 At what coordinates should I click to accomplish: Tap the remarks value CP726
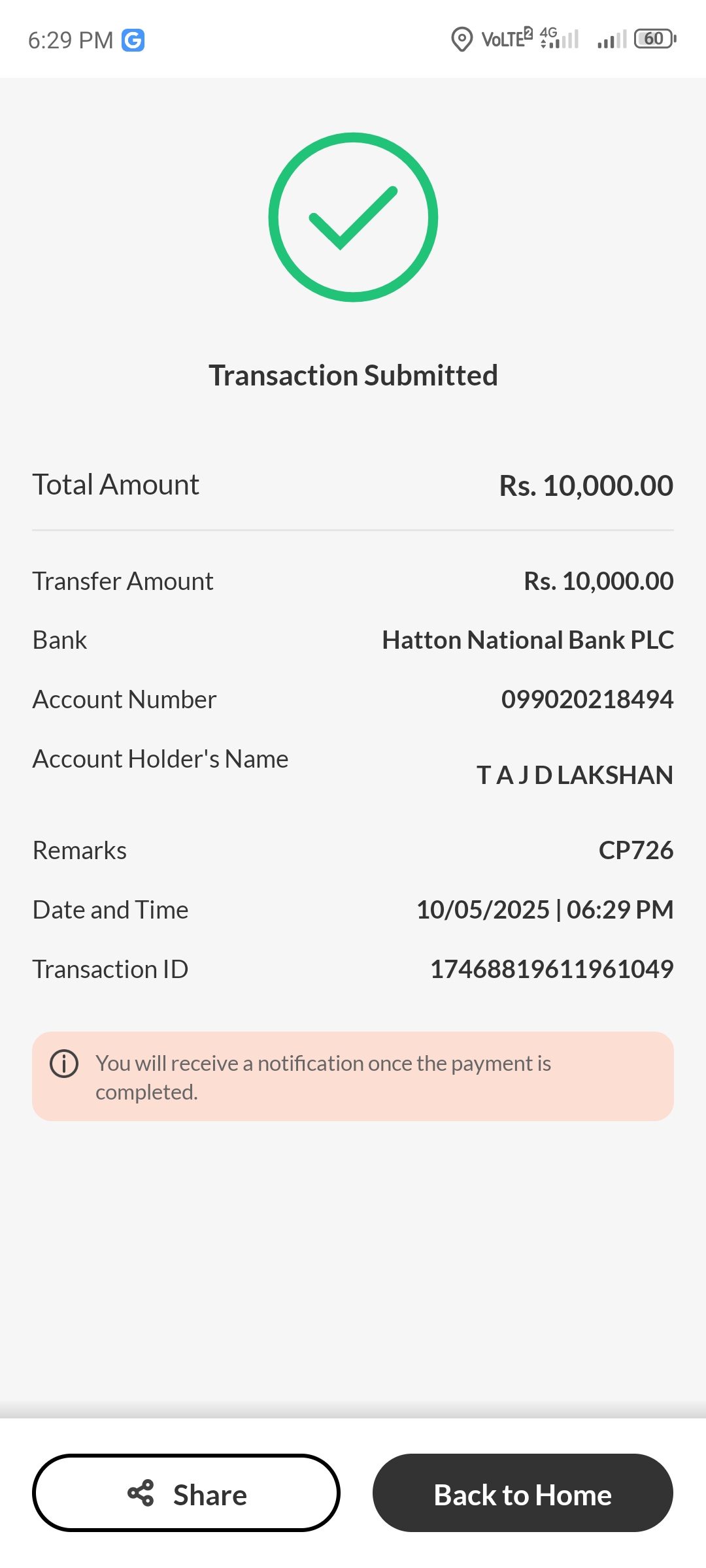coord(635,850)
